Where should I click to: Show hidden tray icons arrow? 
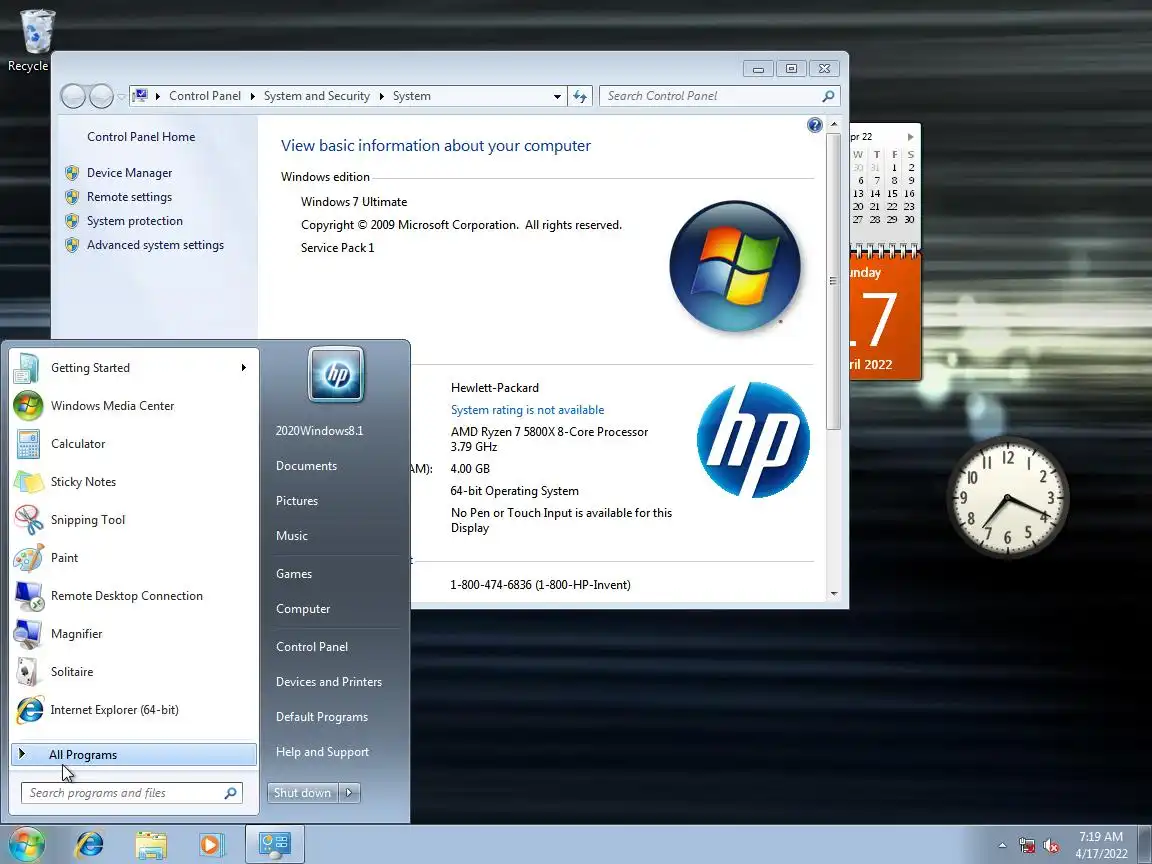[x=1002, y=846]
